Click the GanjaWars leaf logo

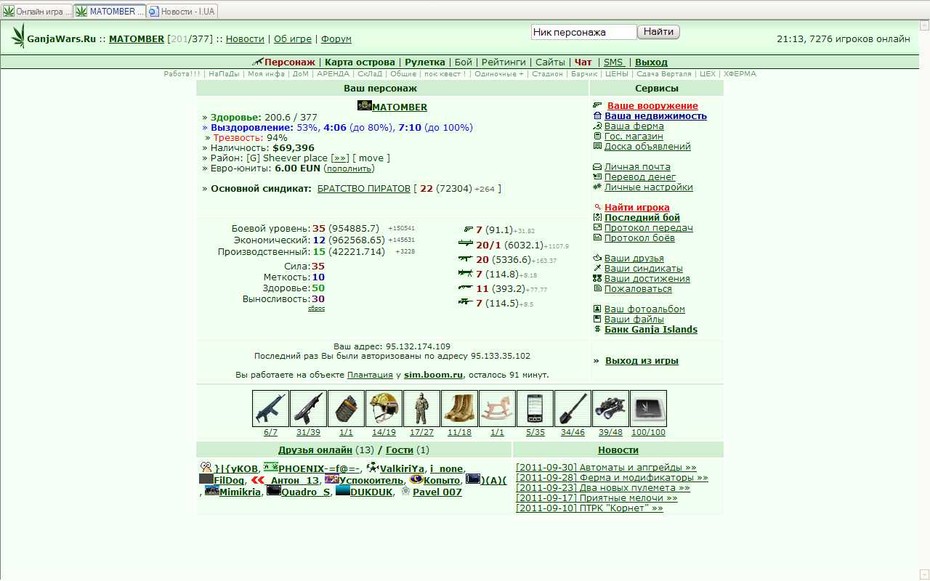tap(18, 36)
